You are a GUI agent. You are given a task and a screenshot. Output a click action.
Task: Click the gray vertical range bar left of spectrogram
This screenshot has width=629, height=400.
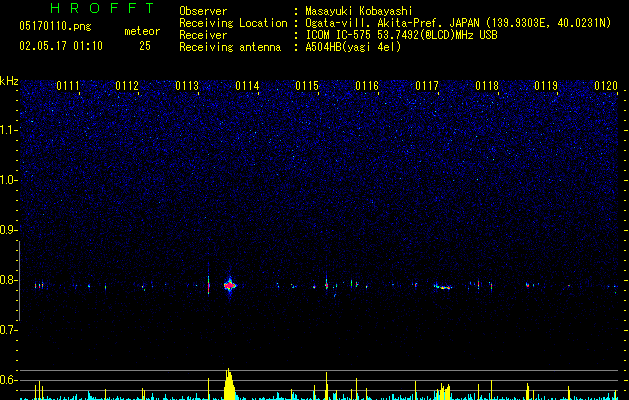tap(19, 281)
